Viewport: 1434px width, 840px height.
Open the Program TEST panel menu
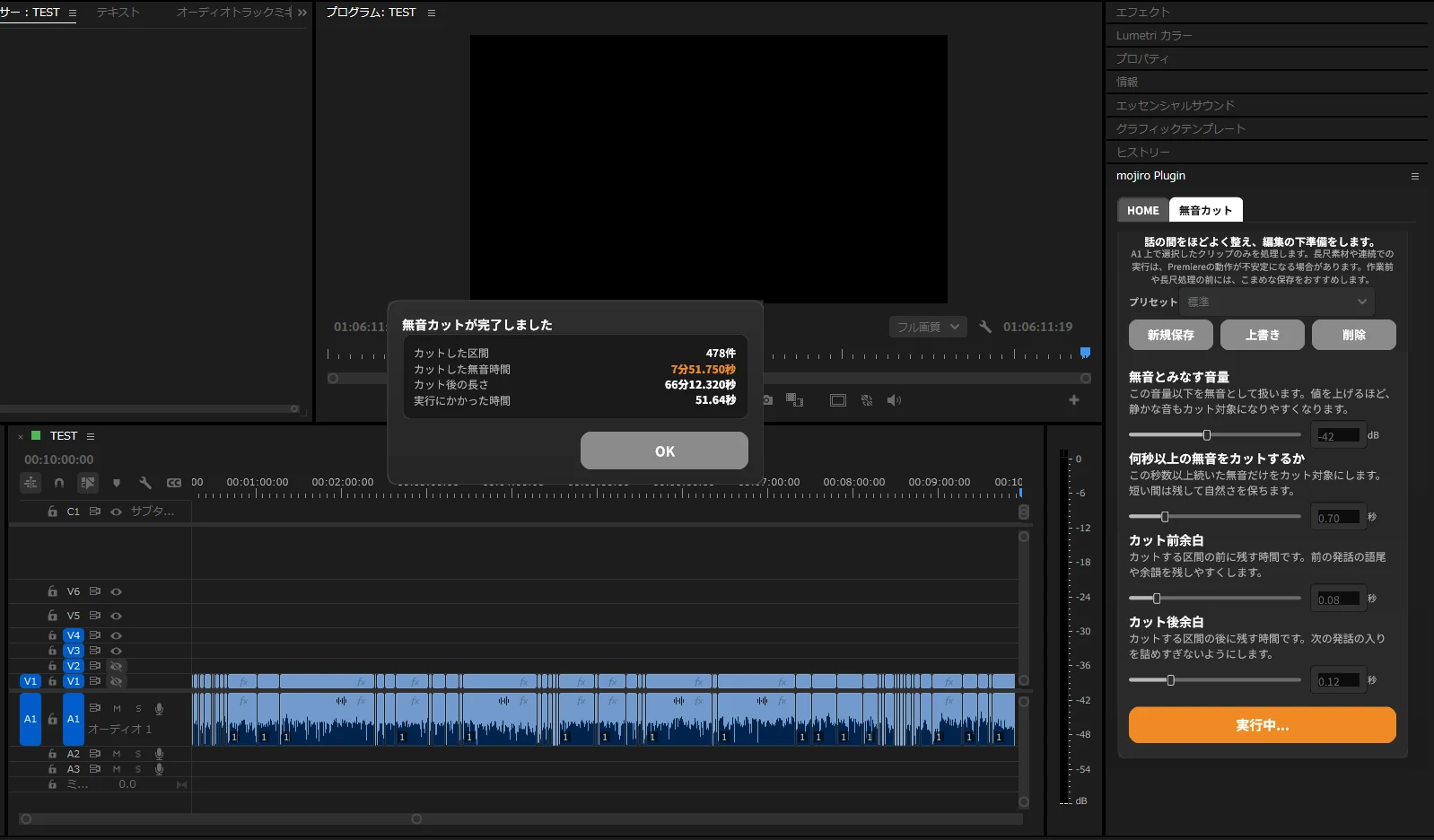(432, 13)
